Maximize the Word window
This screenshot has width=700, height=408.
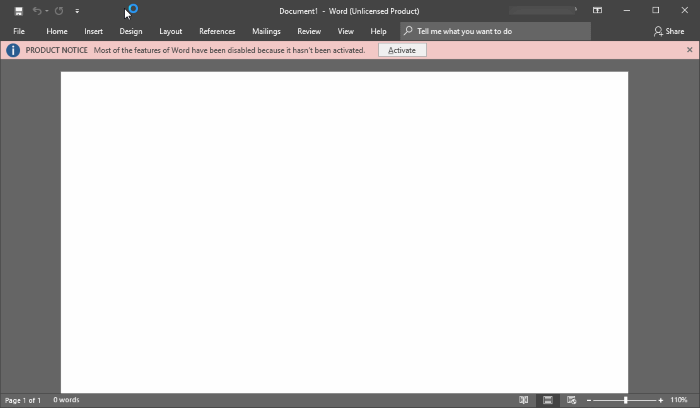pos(655,11)
